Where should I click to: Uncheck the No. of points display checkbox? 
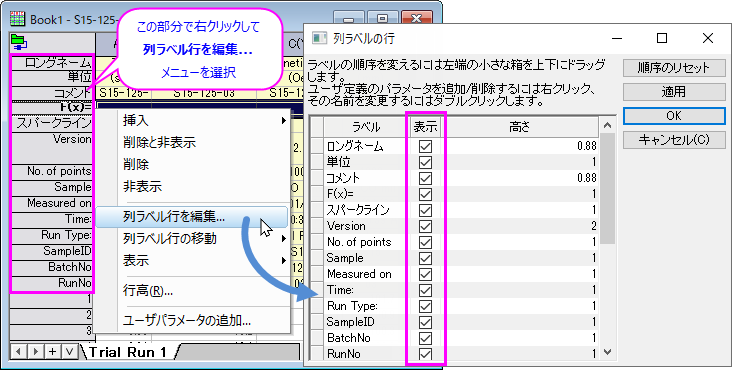coord(425,242)
